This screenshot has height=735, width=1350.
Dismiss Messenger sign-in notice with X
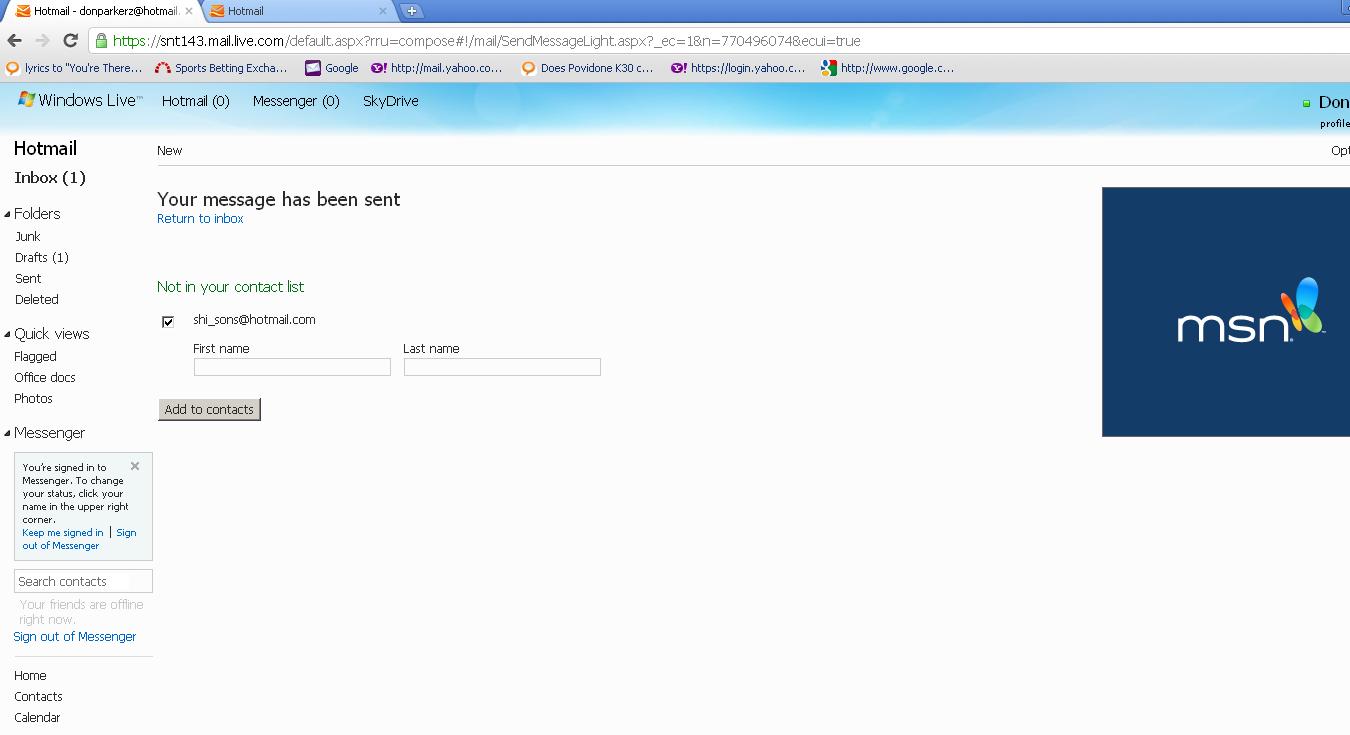[x=135, y=466]
